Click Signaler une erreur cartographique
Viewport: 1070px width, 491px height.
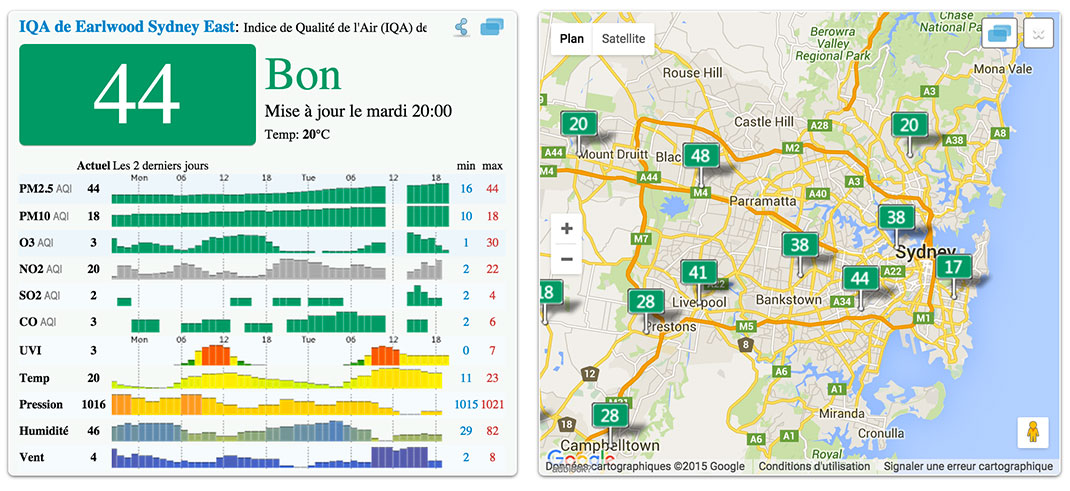coord(967,466)
